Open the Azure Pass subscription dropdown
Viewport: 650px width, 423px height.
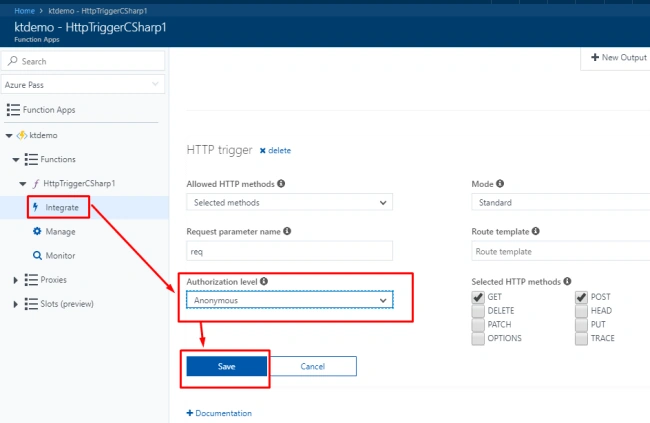click(x=83, y=85)
